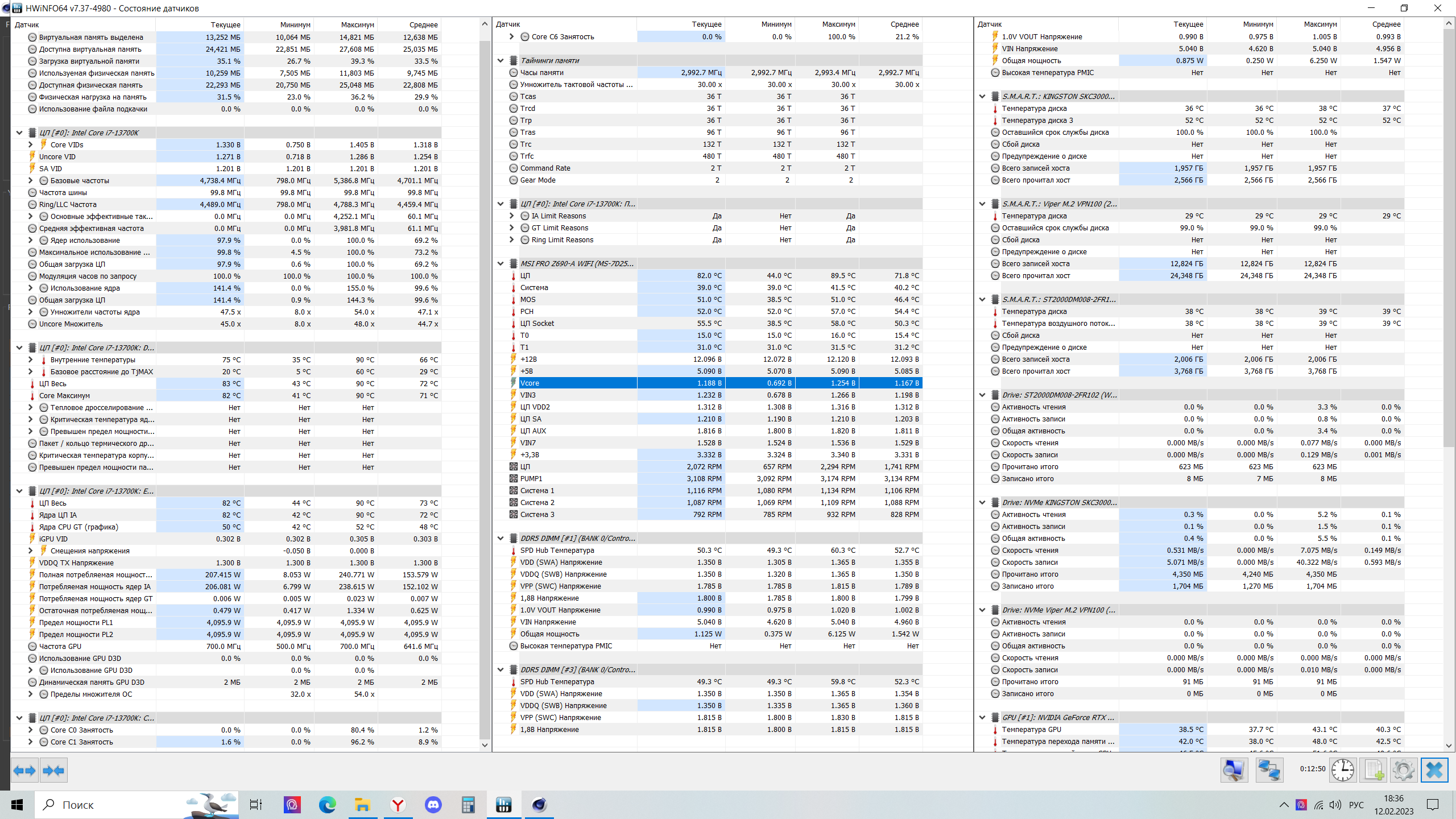1456x819 pixels.
Task: Click the monitor with magnifier icon
Action: click(1234, 771)
